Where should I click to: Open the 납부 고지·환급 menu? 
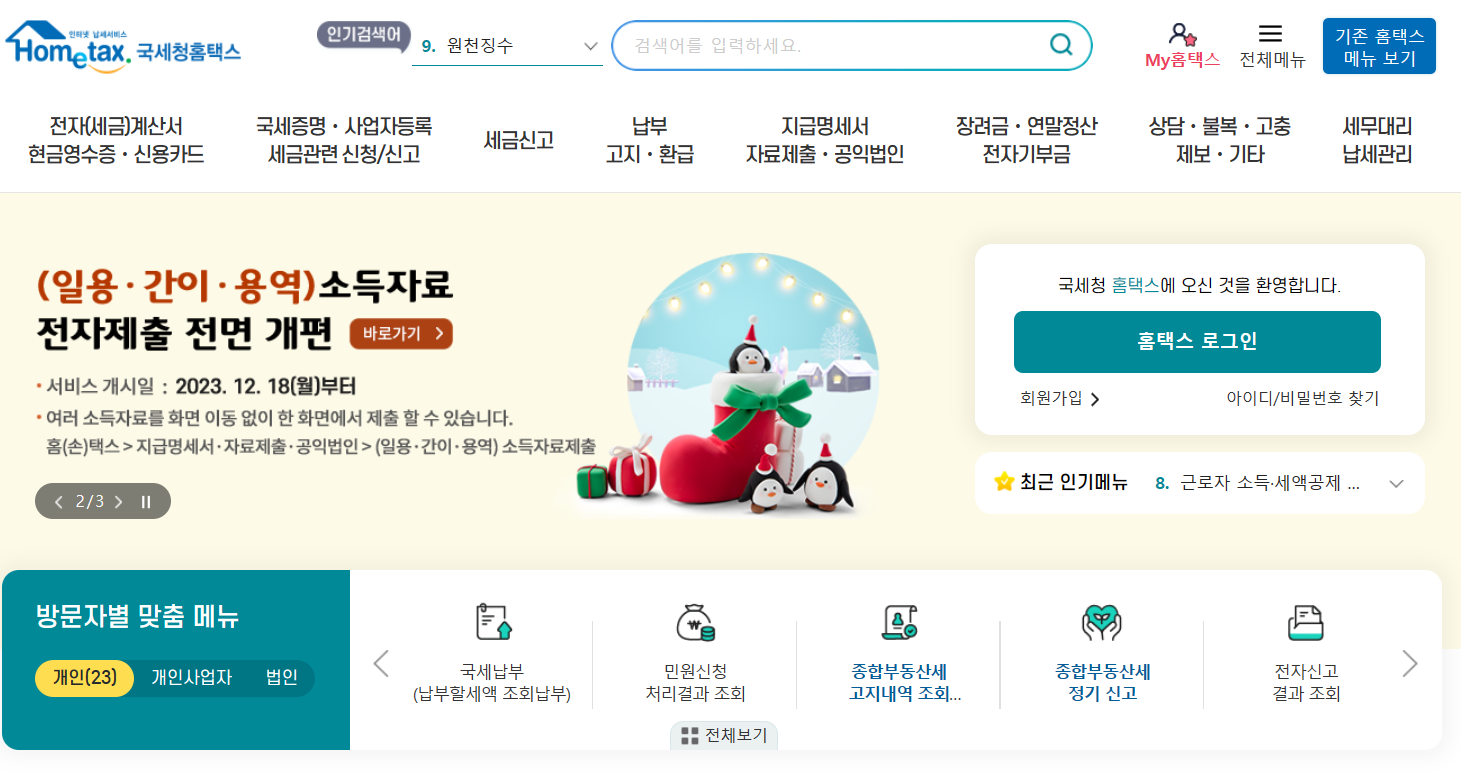[650, 140]
